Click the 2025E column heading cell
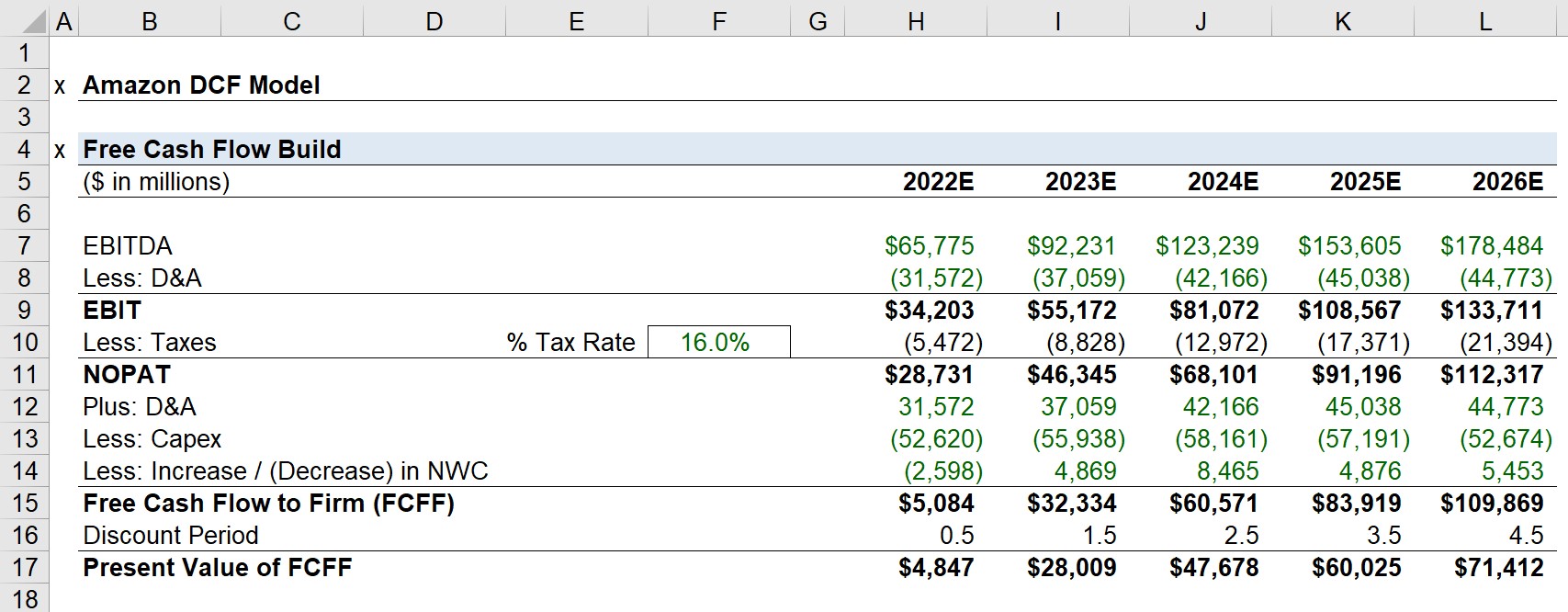 [x=1365, y=182]
